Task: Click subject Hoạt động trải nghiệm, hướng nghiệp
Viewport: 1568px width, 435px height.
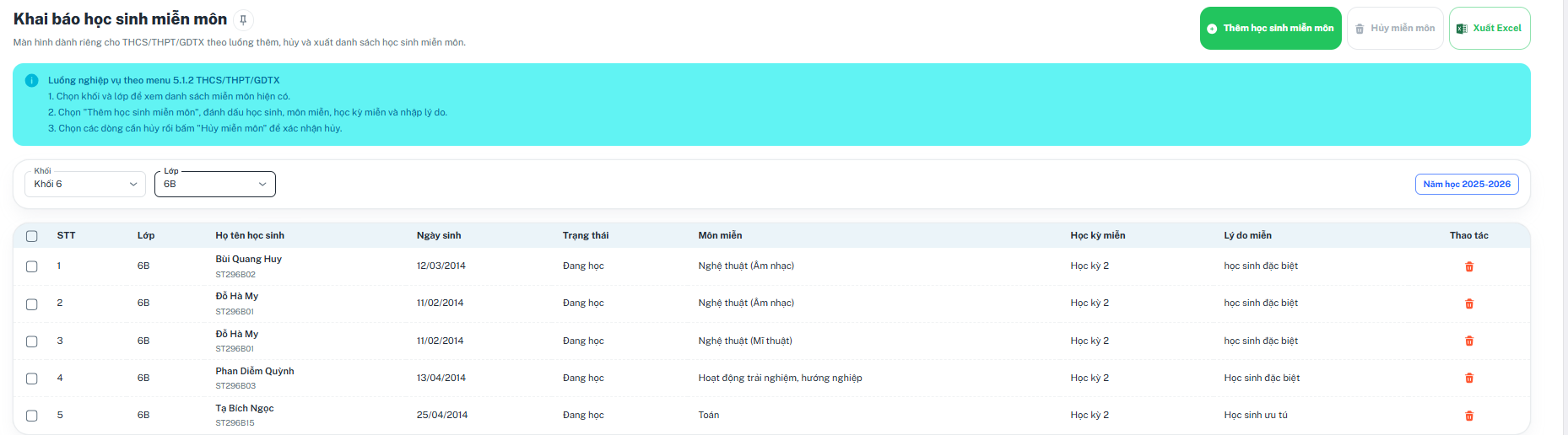Action: (x=780, y=378)
